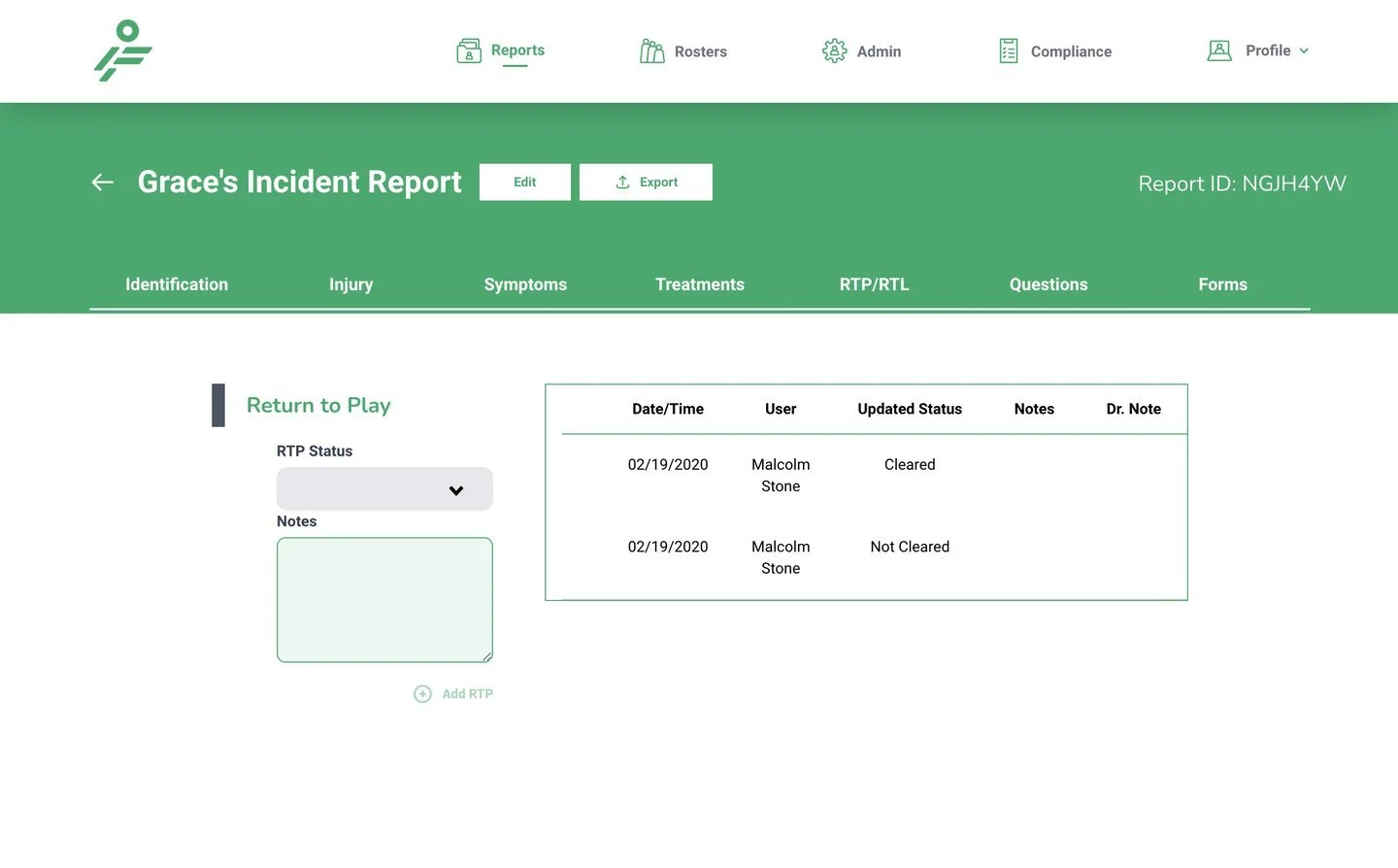Focus the Notes text area
The image size is (1398, 868).
[384, 600]
